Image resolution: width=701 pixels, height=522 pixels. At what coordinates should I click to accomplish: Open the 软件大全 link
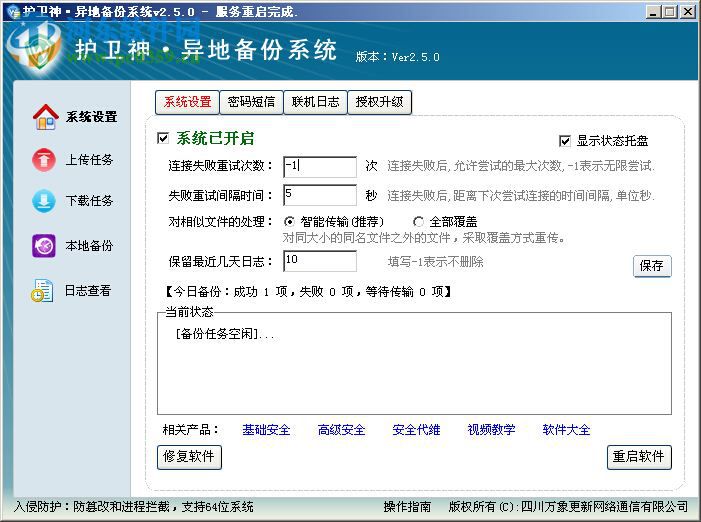(566, 430)
